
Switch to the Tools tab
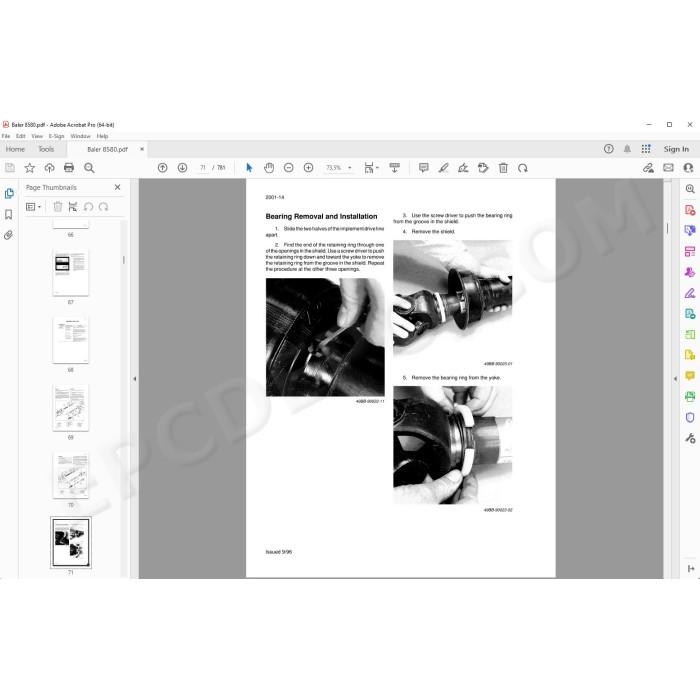pyautogui.click(x=46, y=149)
